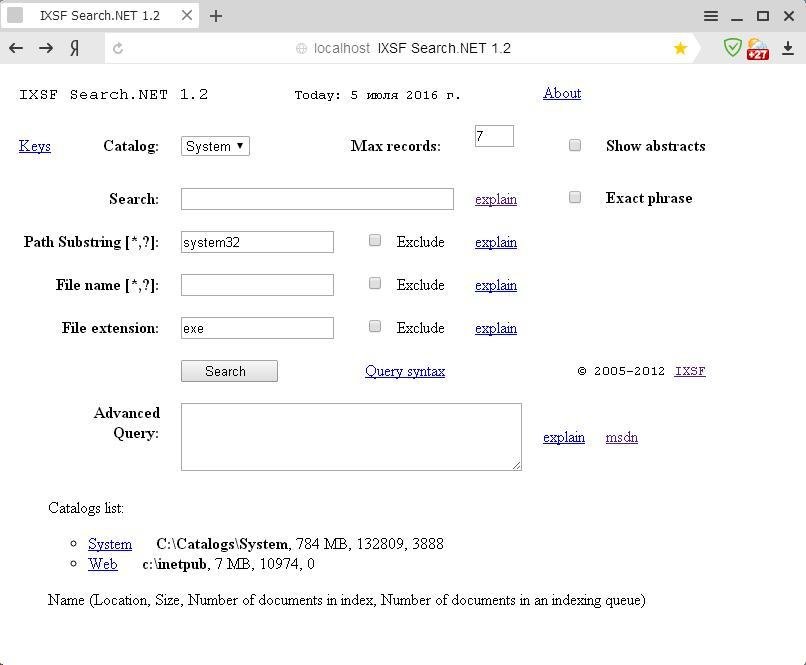Click the back navigation arrow
Screen dimensions: 806x665
[x=17, y=47]
